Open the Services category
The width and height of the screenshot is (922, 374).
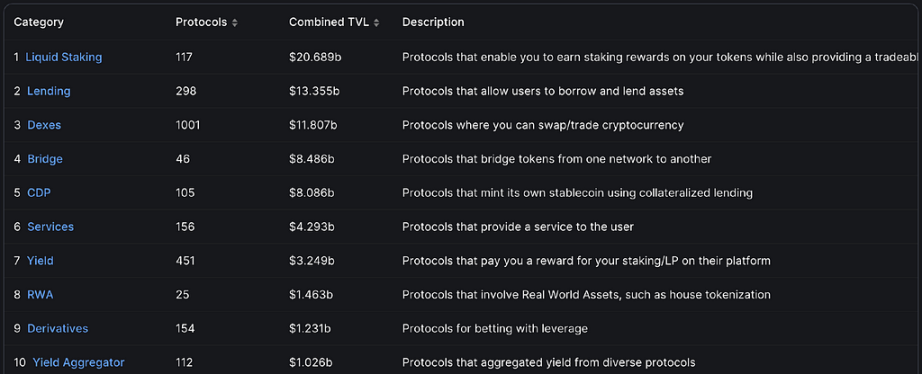(x=51, y=226)
